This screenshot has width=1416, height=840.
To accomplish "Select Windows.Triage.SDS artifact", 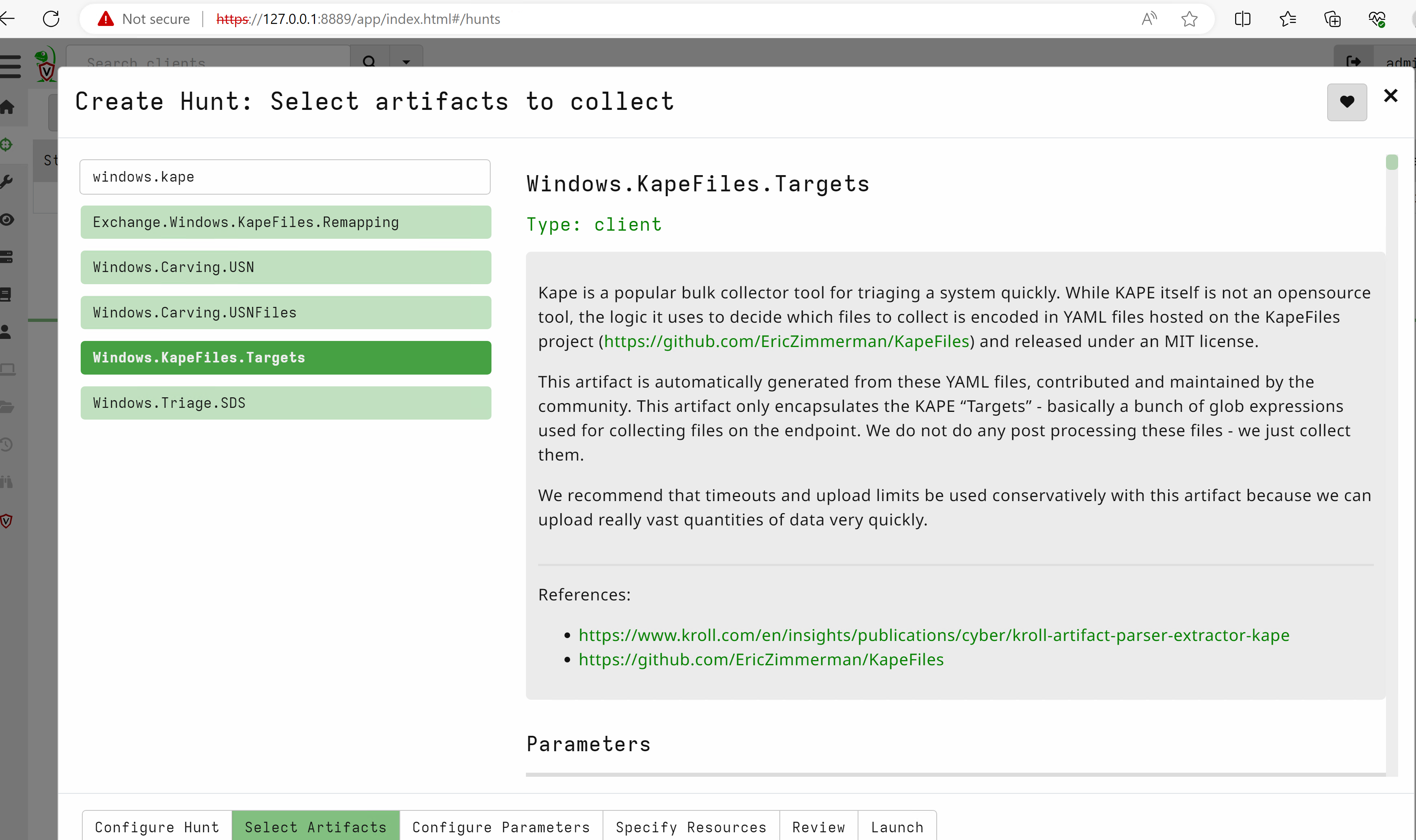I will pos(285,403).
